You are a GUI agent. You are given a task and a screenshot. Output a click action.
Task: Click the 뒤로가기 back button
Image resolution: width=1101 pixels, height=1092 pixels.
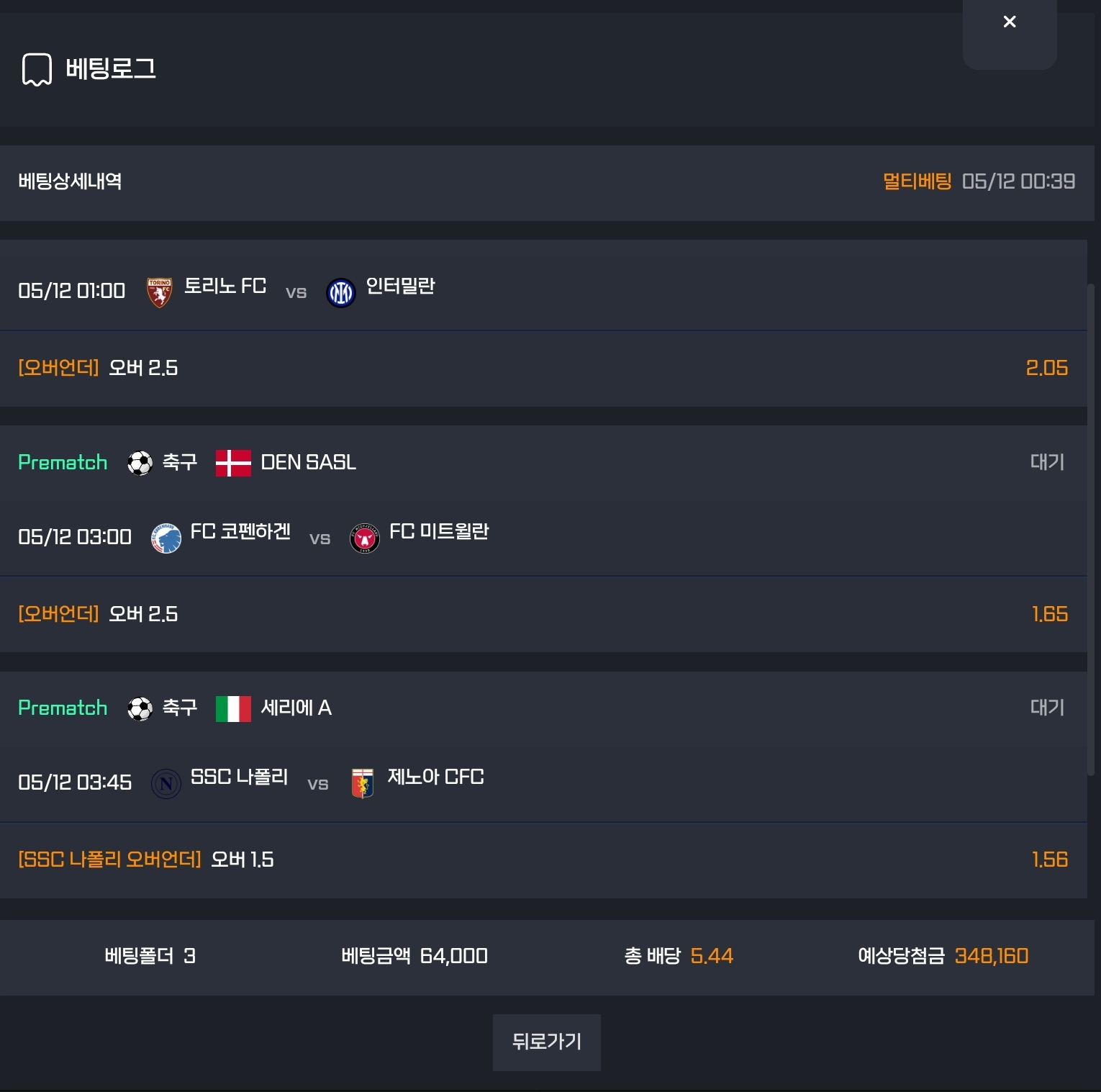[x=547, y=1042]
